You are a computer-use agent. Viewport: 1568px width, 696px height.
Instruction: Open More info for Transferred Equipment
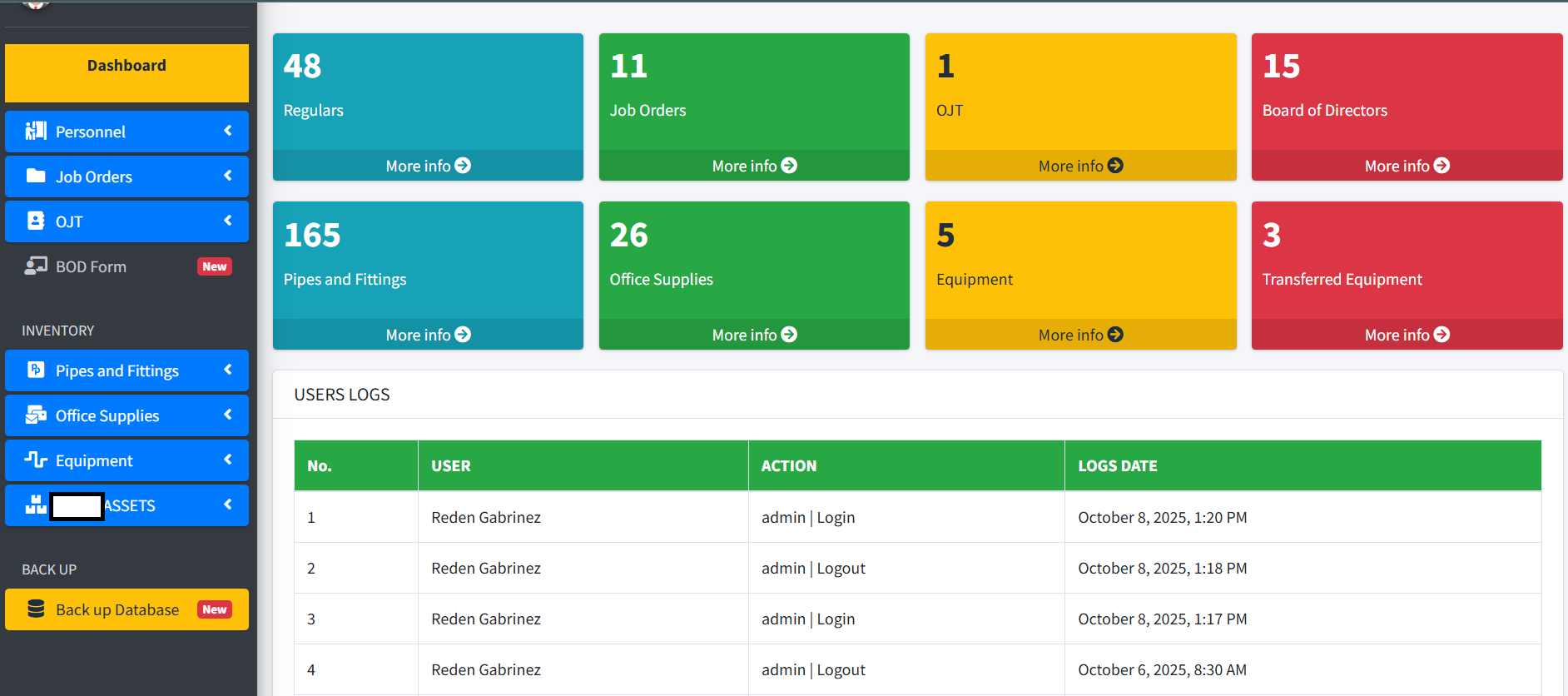tap(1407, 335)
